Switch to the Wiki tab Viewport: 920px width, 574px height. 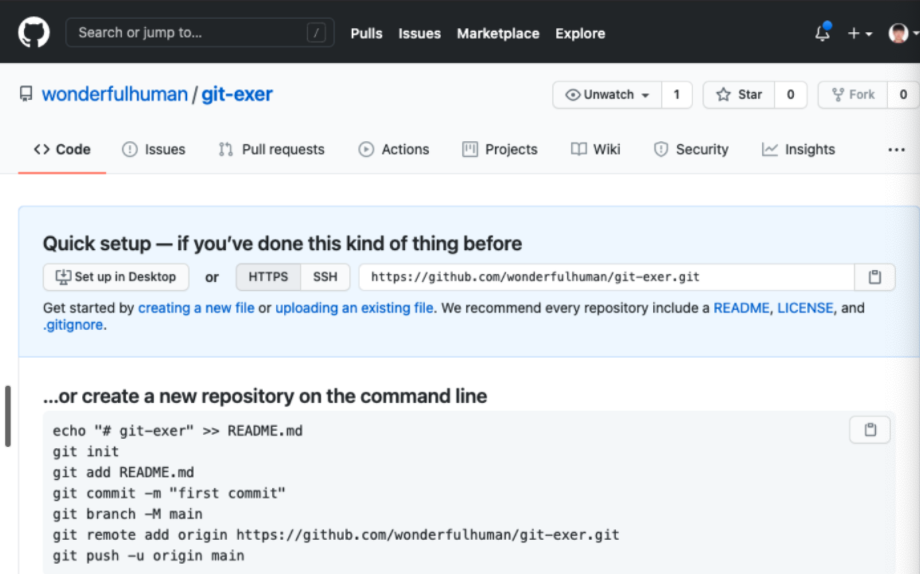(596, 150)
